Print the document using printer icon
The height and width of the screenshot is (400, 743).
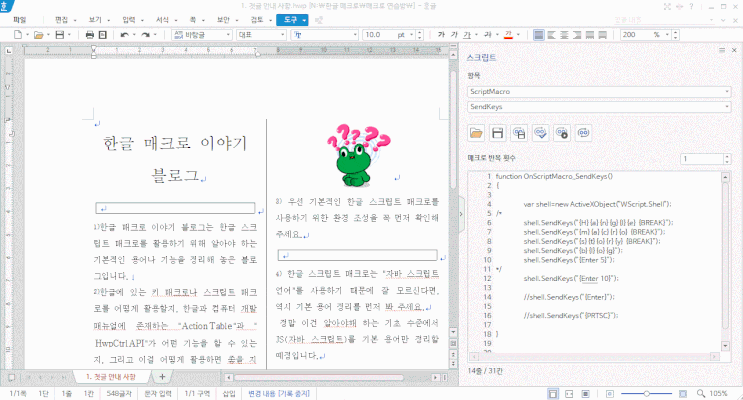(x=90, y=35)
